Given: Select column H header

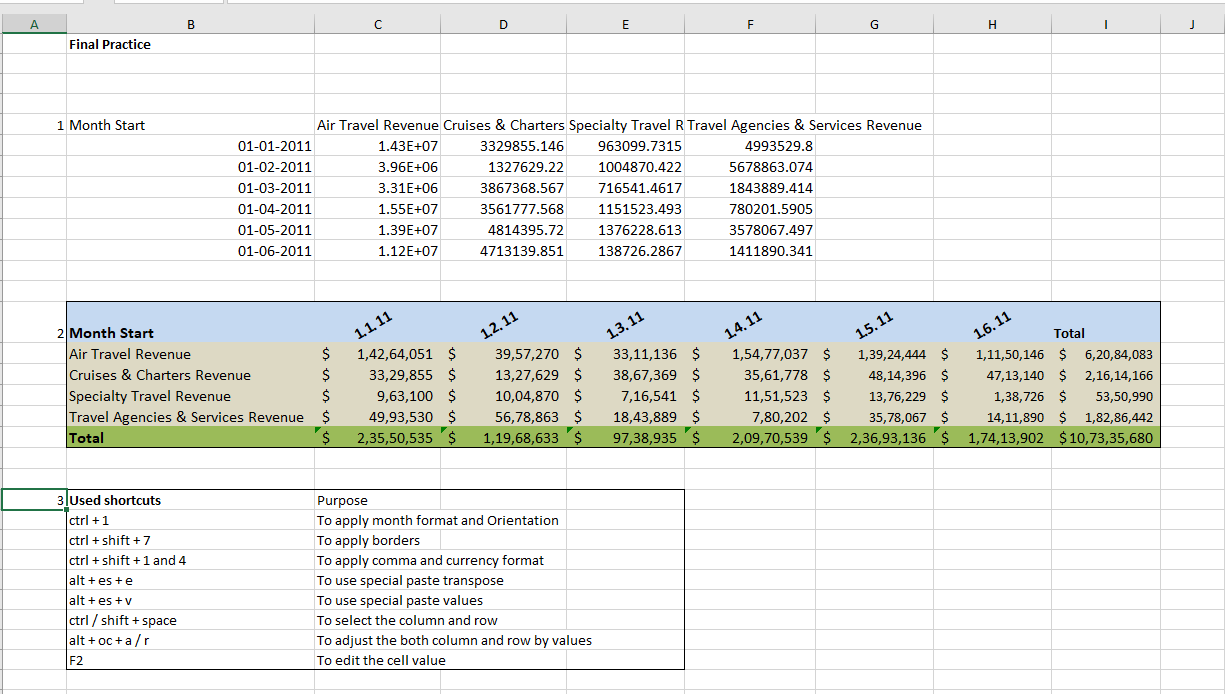Looking at the screenshot, I should (992, 26).
